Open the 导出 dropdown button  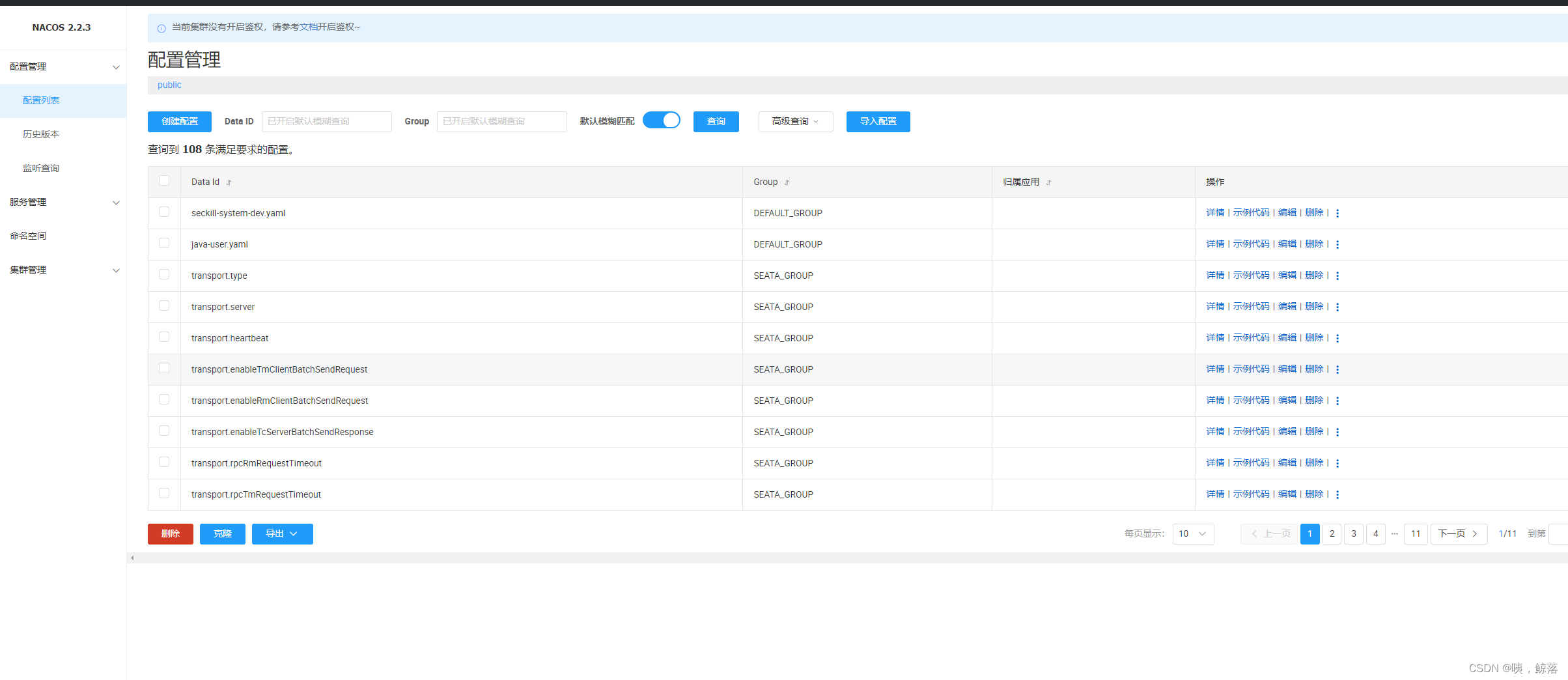click(x=282, y=533)
